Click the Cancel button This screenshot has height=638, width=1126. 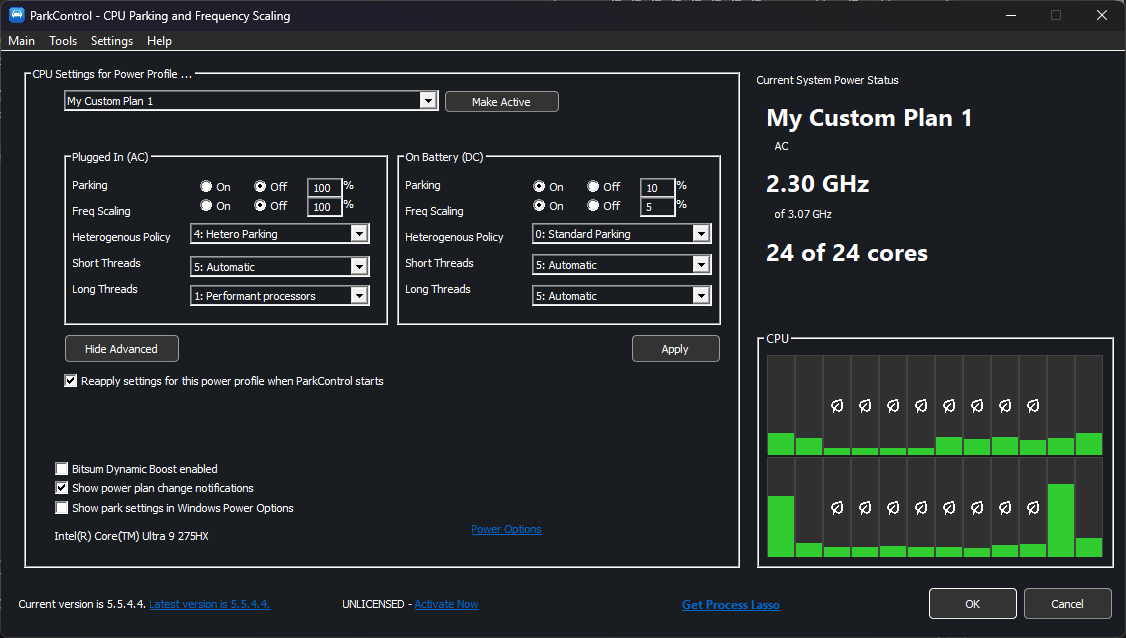[1067, 604]
